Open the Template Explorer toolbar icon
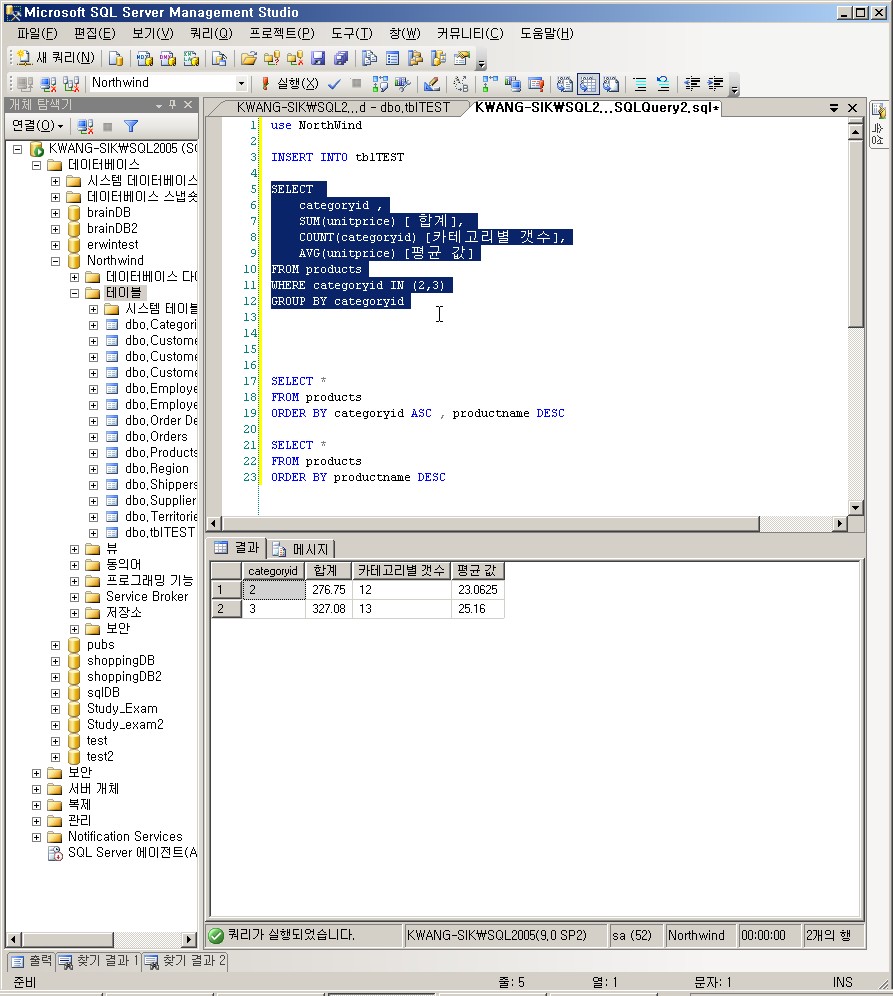The height and width of the screenshot is (996, 893). coord(438,58)
